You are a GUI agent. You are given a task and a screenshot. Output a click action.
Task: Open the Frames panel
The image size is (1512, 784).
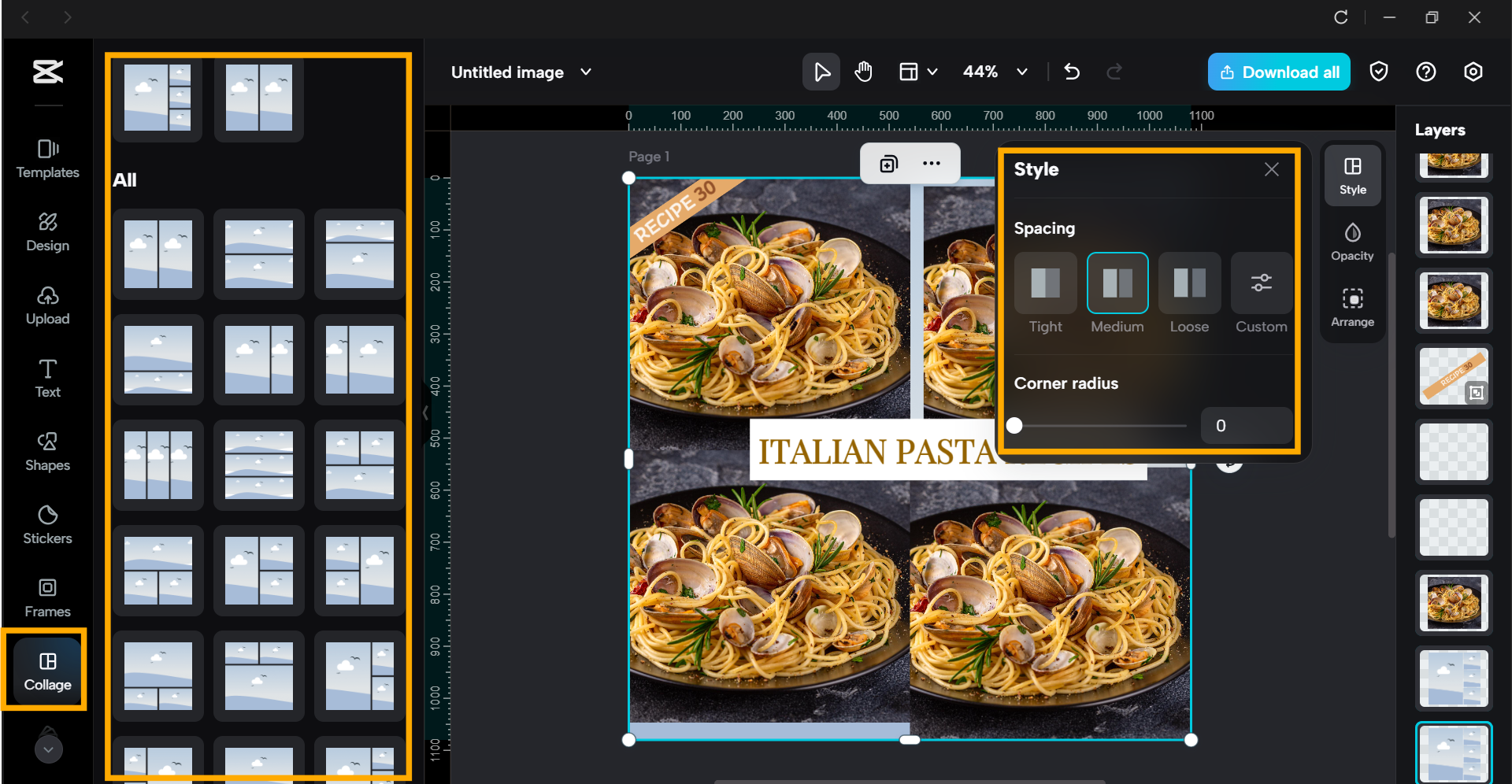pyautogui.click(x=47, y=598)
